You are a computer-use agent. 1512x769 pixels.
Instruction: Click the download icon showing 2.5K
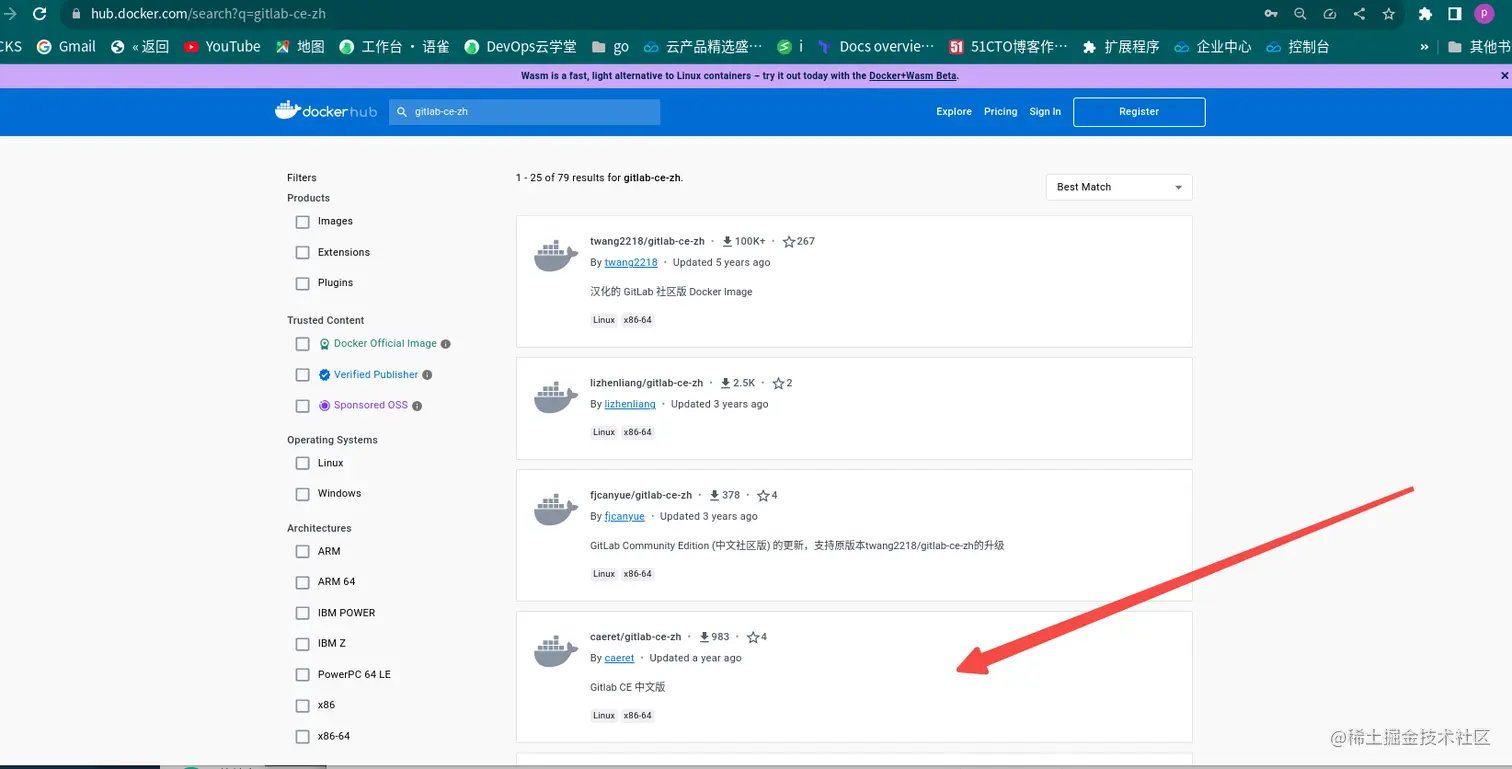725,383
